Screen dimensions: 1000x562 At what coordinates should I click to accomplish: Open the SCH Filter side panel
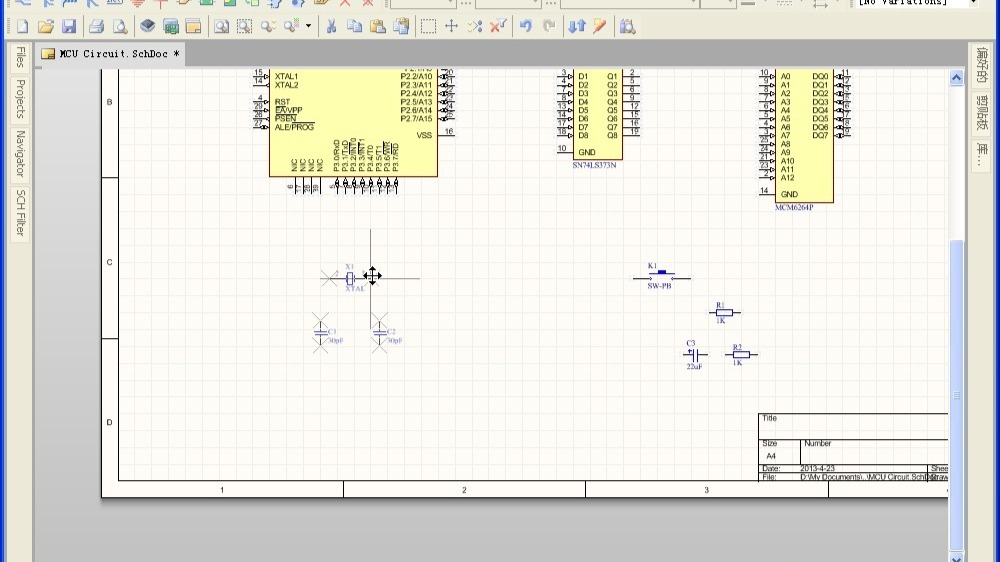(x=20, y=213)
